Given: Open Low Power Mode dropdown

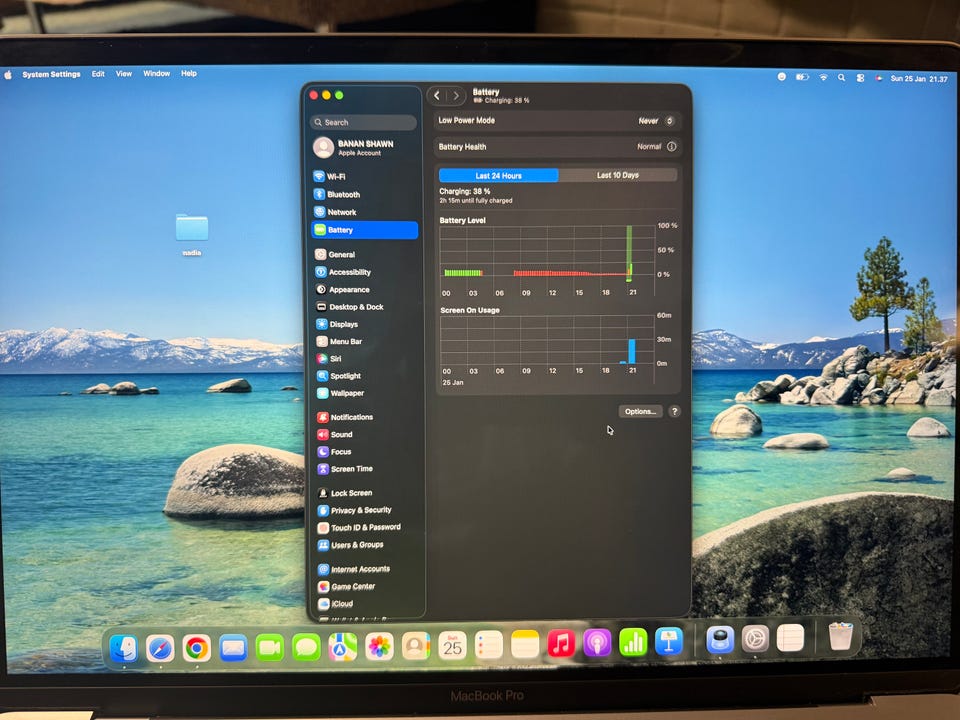Looking at the screenshot, I should 656,121.
